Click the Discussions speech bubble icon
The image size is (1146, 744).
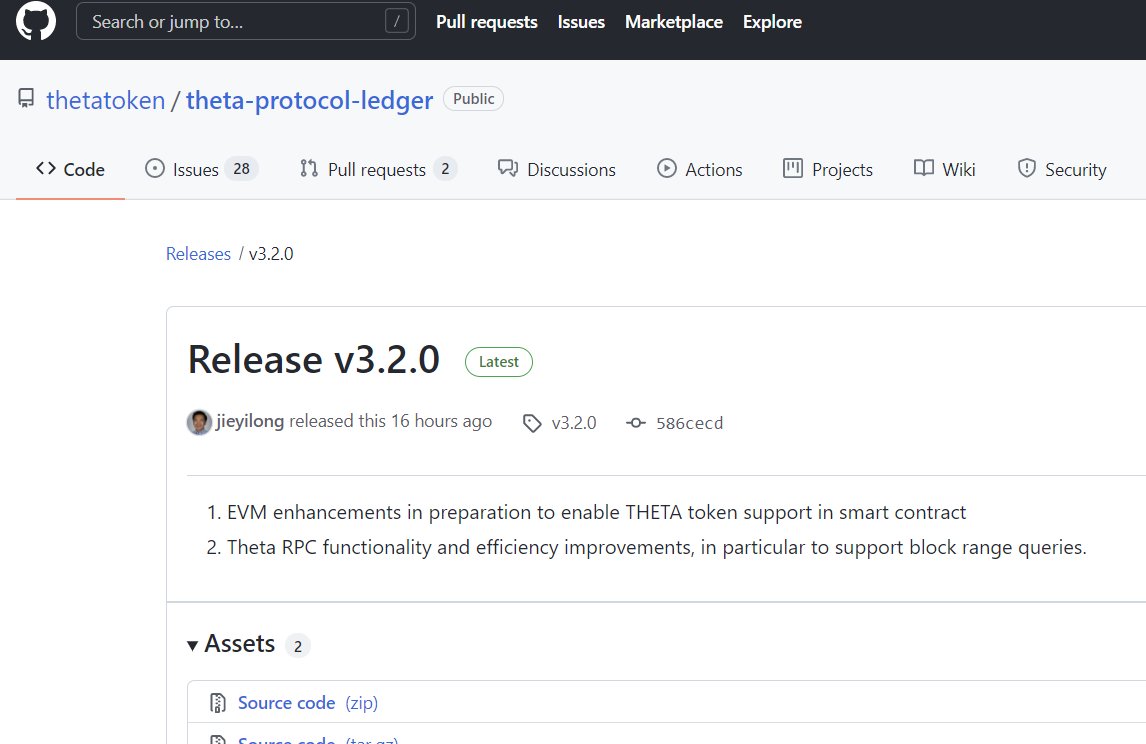pos(508,168)
